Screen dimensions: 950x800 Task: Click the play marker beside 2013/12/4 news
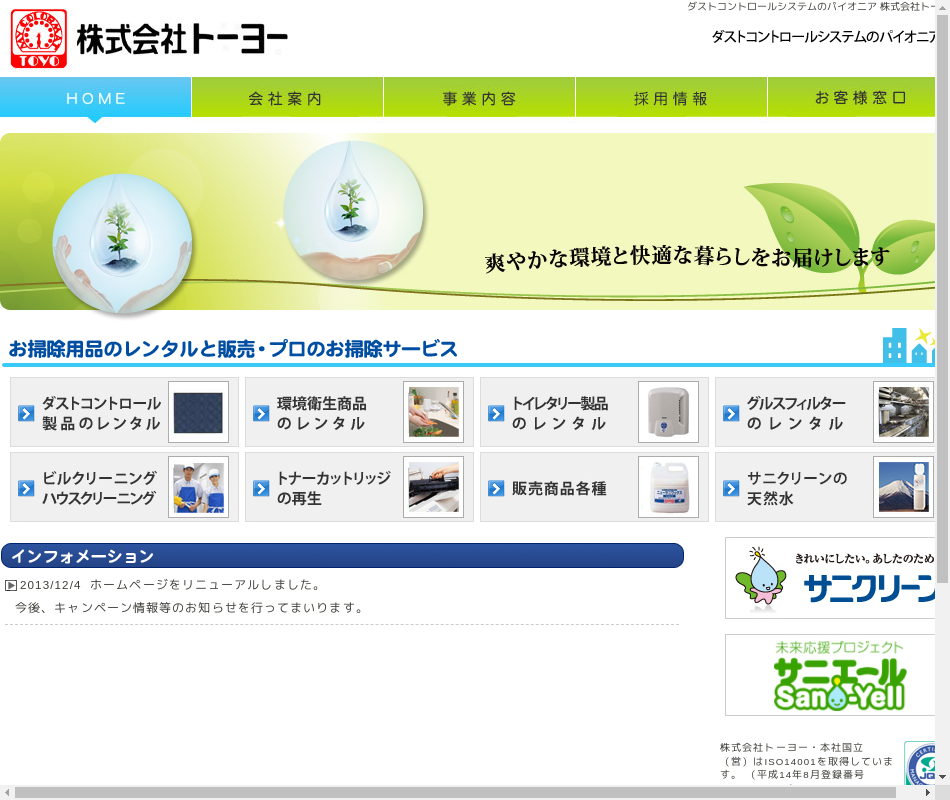(10, 585)
